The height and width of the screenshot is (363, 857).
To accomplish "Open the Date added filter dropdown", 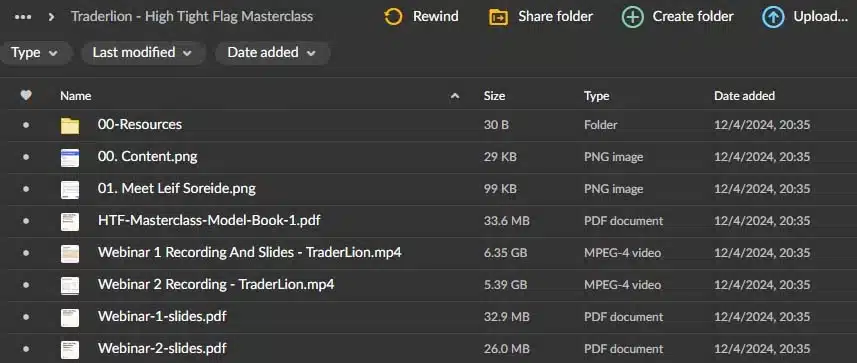I will coord(272,53).
